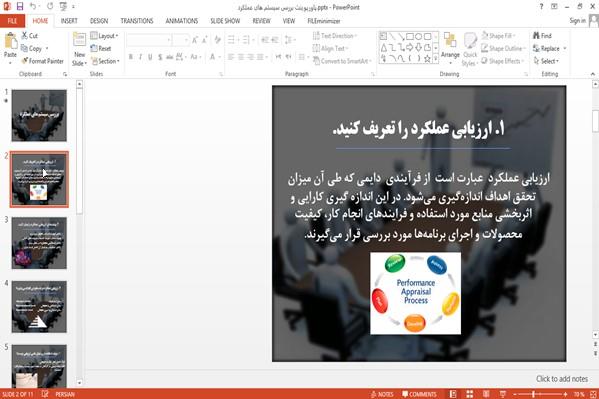Open Shape Fill color options

498,36
